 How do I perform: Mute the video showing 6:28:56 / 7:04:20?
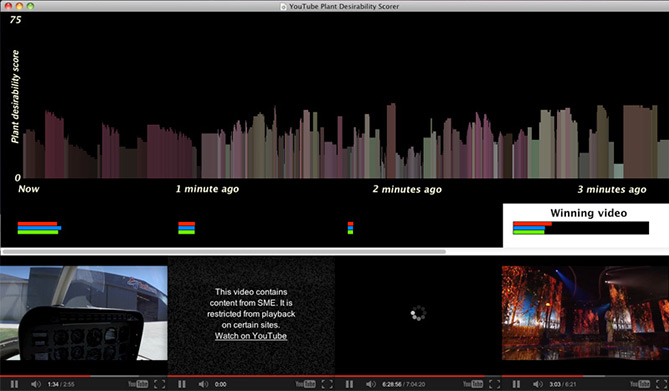pos(370,384)
